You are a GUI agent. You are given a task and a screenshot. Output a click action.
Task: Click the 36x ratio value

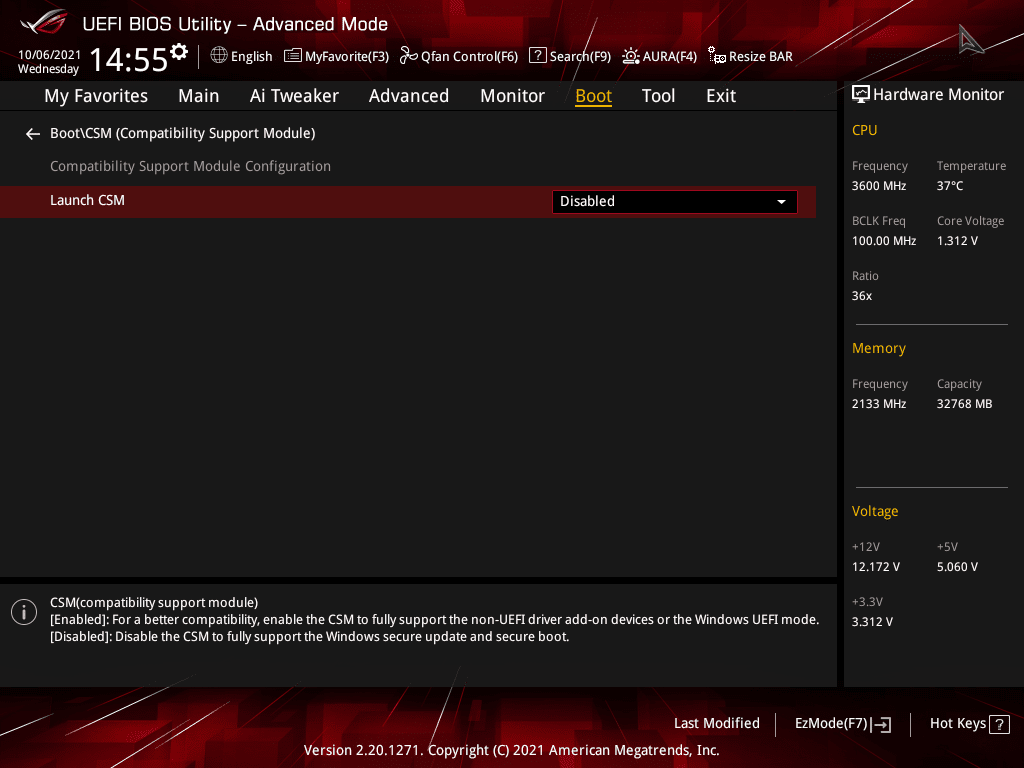pos(862,296)
